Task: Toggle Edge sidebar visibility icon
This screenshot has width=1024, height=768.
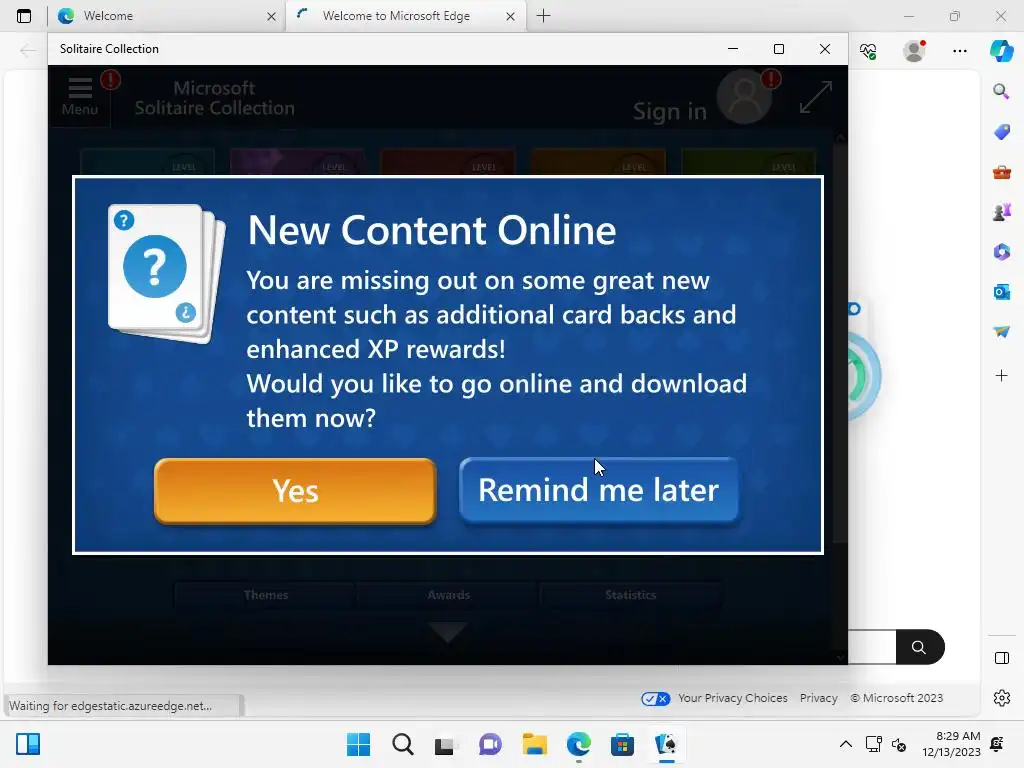Action: pos(1001,658)
